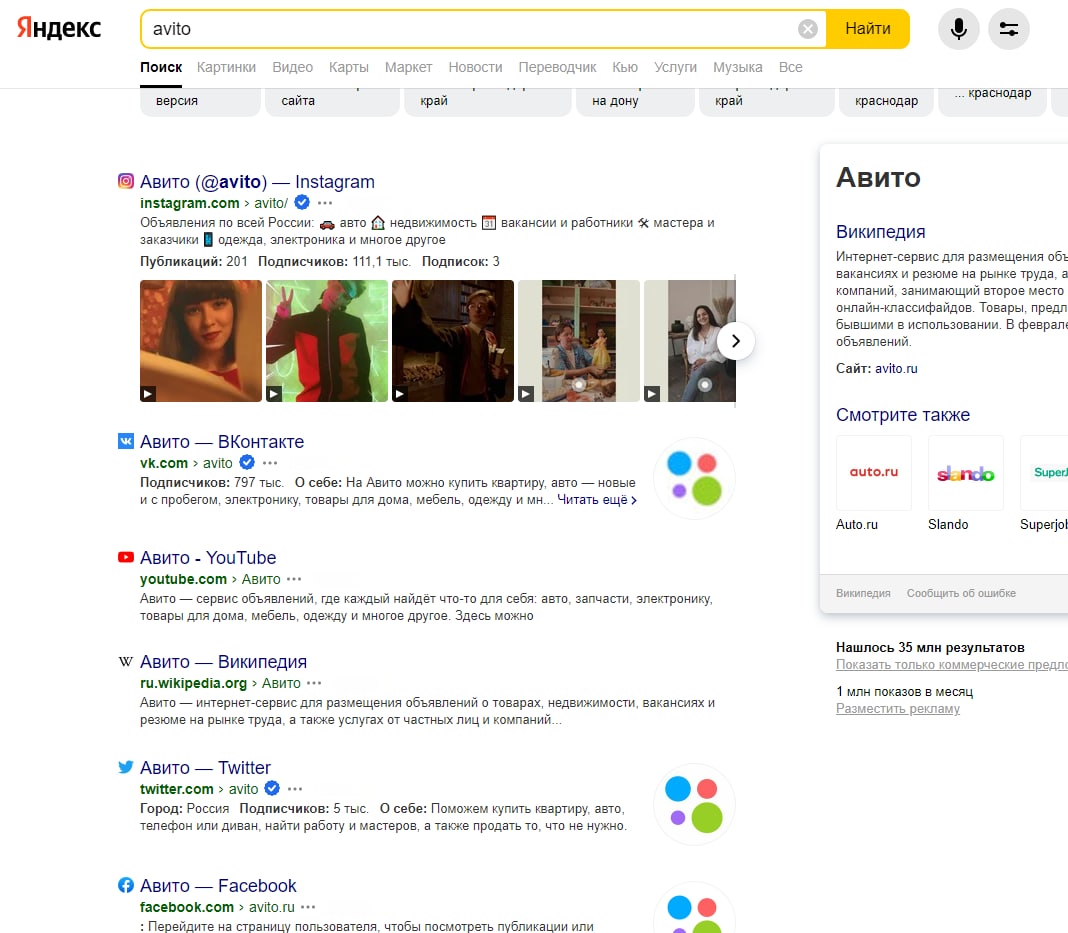Click the Avito logo next to Twitter result
The height and width of the screenshot is (933, 1068).
pos(694,804)
